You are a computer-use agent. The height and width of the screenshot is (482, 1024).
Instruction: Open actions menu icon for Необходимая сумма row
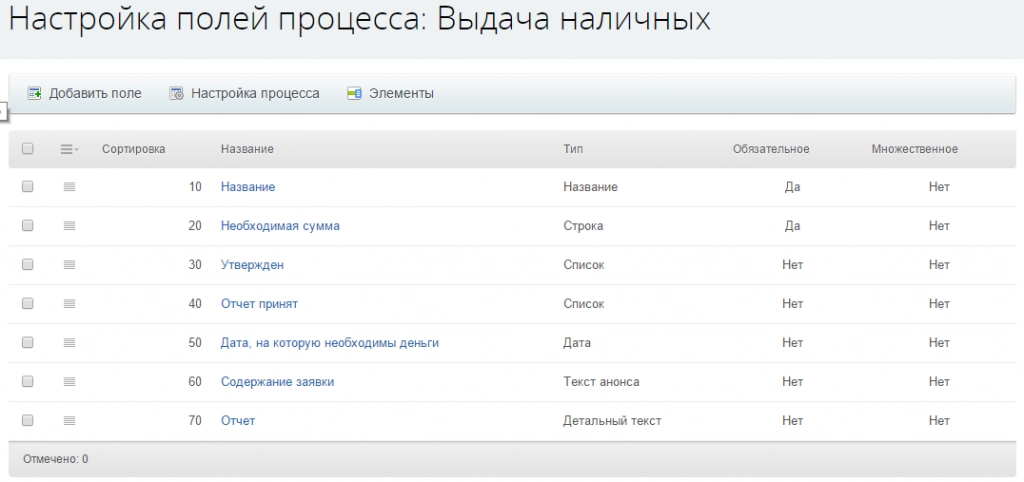tap(69, 226)
